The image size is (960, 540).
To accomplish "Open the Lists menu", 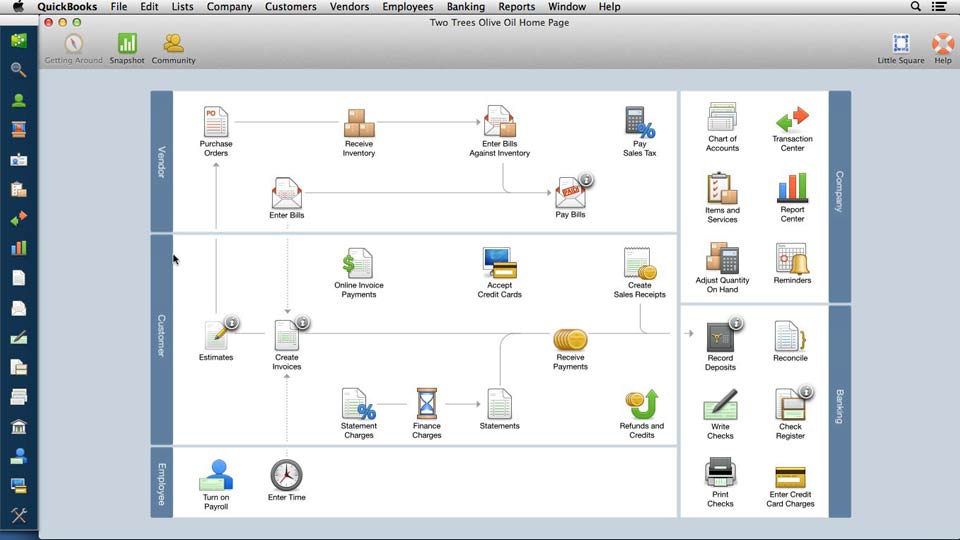I will pyautogui.click(x=182, y=7).
